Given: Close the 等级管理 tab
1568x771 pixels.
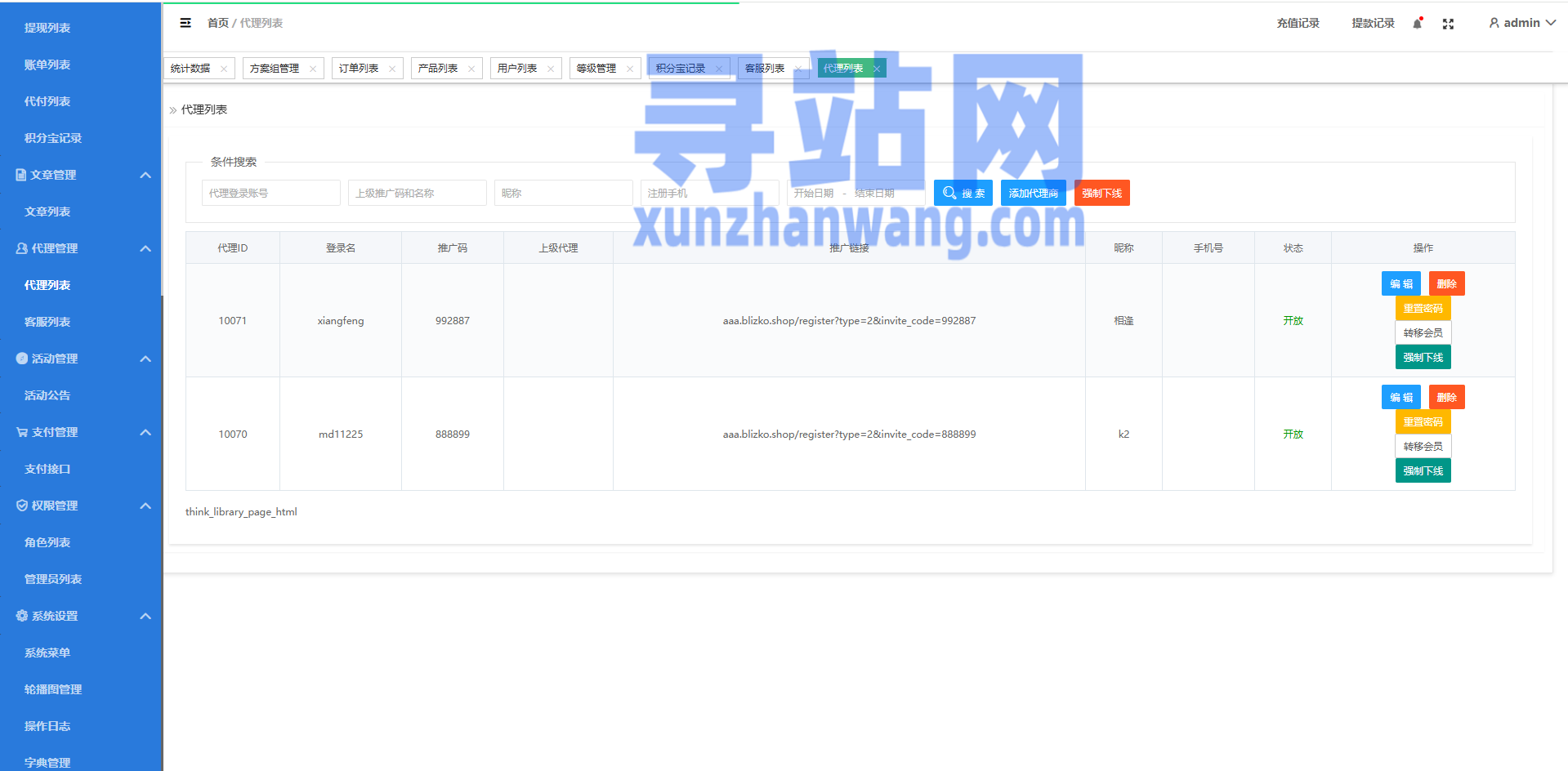Looking at the screenshot, I should [630, 69].
